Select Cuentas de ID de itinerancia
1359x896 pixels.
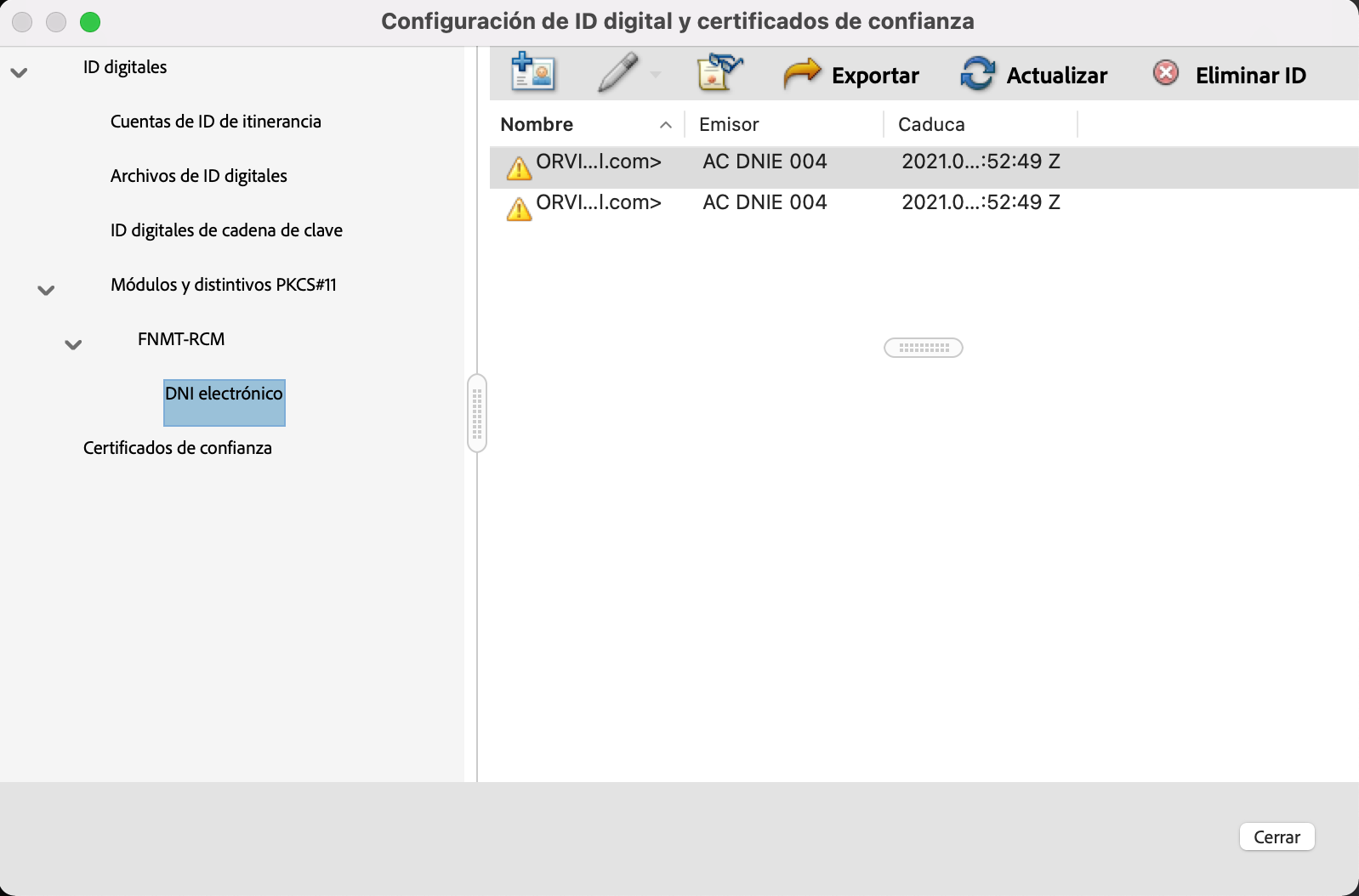[215, 122]
